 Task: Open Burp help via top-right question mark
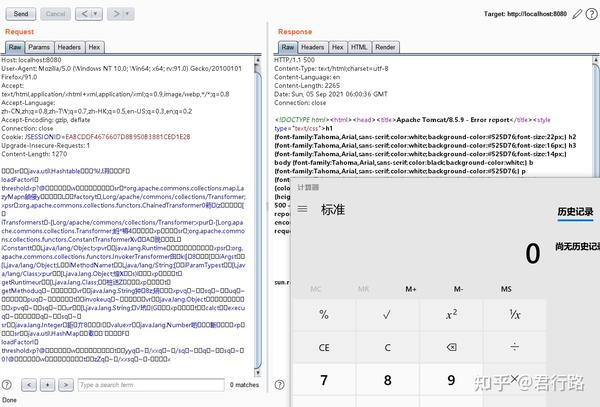pos(592,14)
